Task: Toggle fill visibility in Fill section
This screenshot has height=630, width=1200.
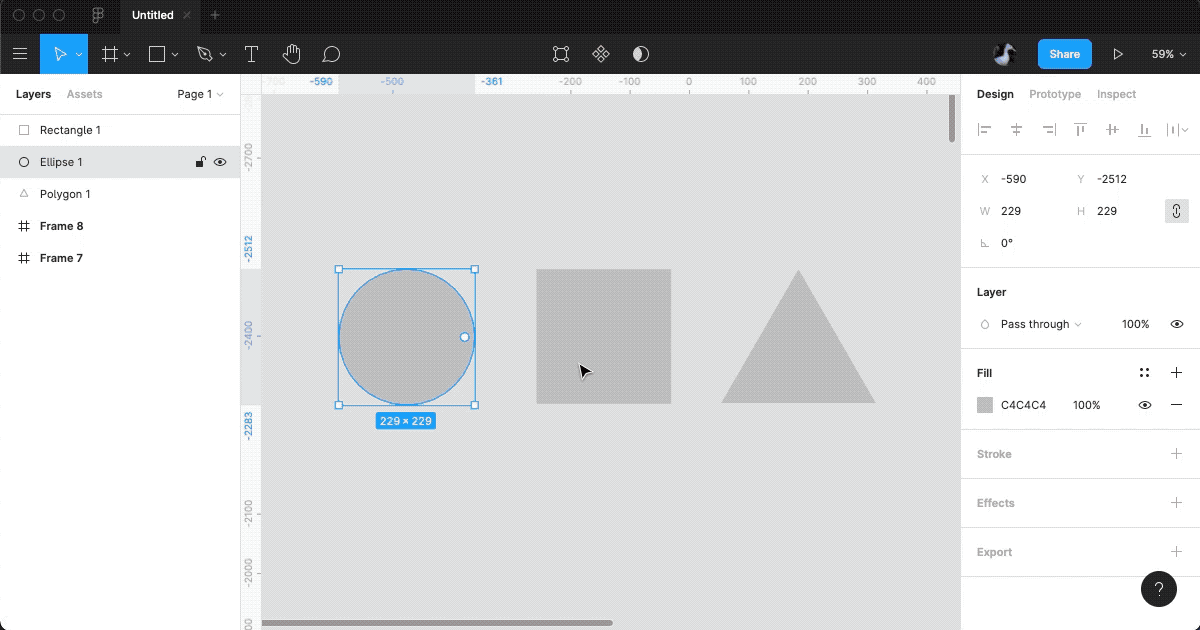Action: [1145, 405]
